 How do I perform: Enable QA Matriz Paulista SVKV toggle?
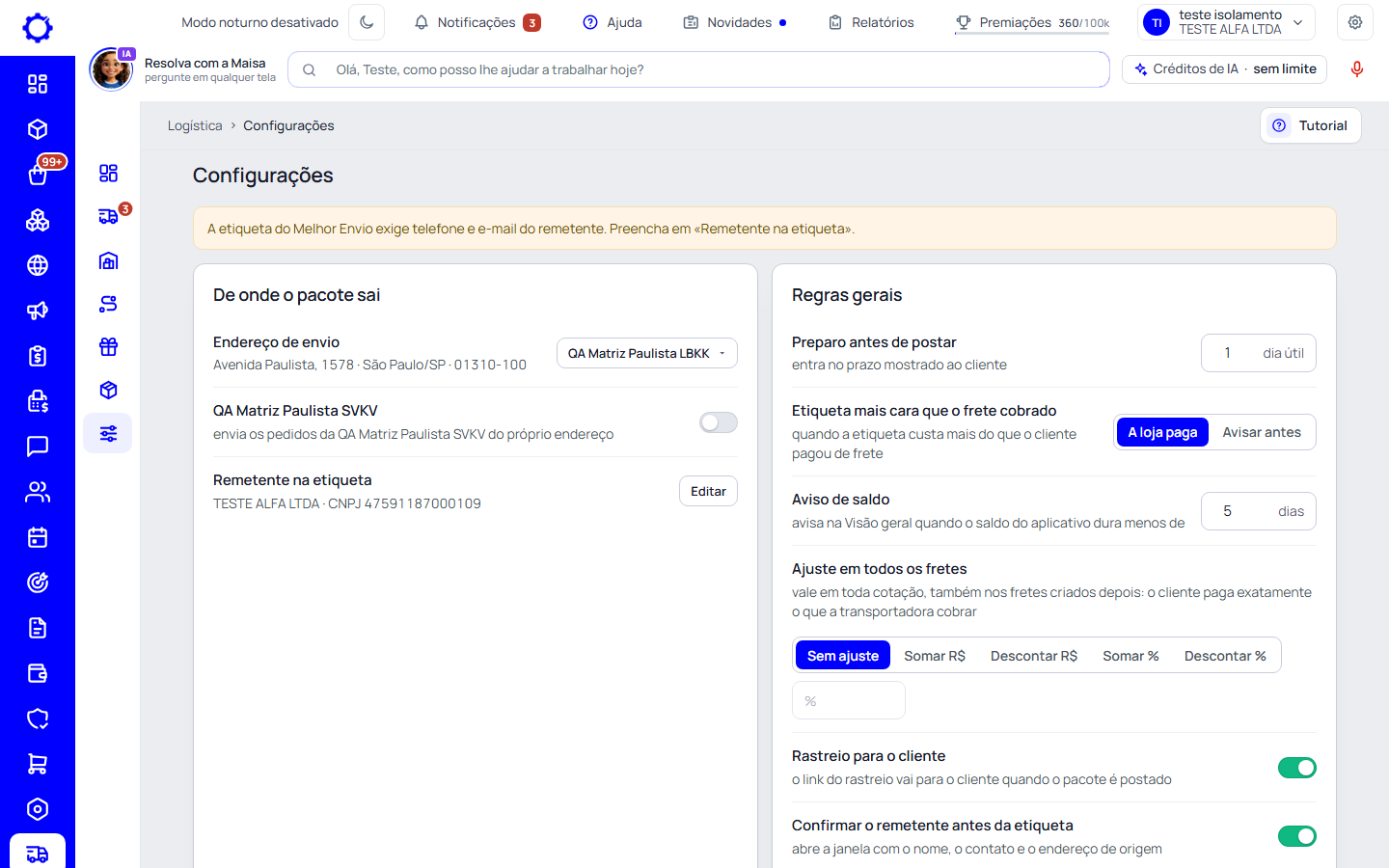(719, 422)
